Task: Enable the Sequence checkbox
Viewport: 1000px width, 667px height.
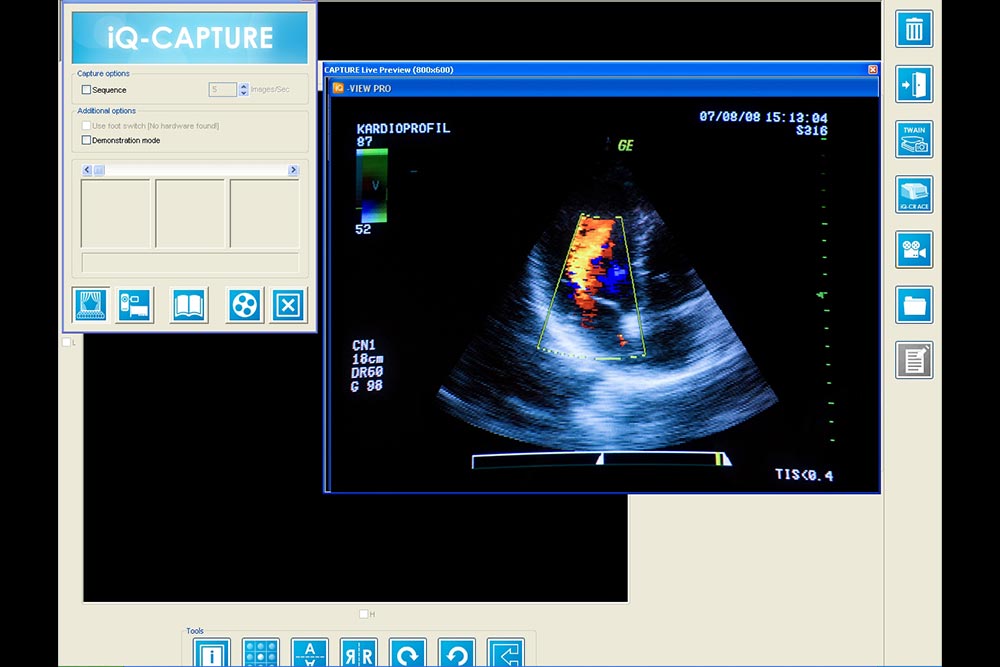Action: click(86, 90)
